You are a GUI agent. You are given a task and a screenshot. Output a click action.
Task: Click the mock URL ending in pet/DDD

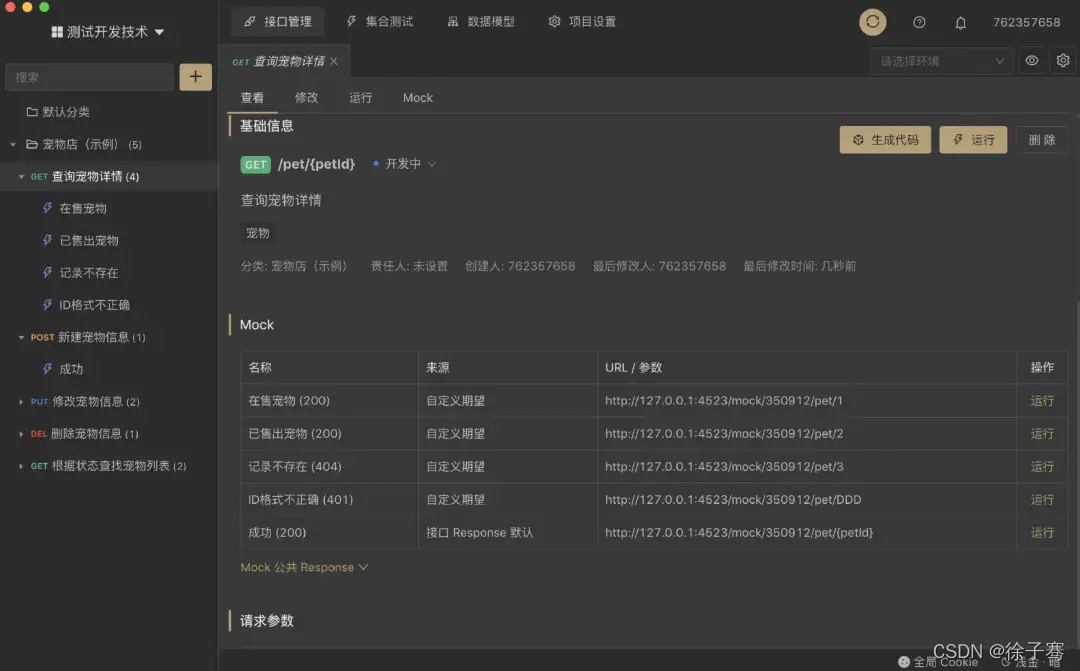733,499
